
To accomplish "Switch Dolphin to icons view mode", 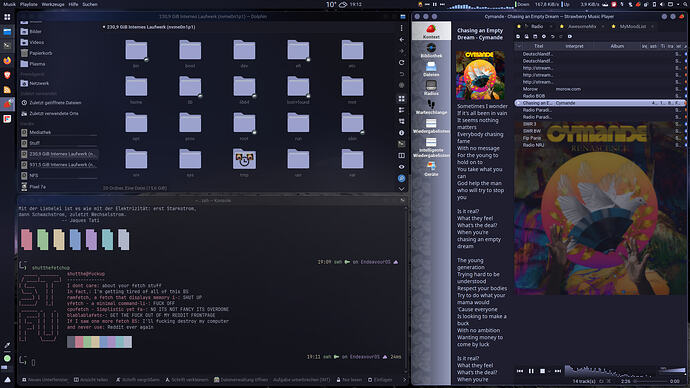I will (x=401, y=99).
